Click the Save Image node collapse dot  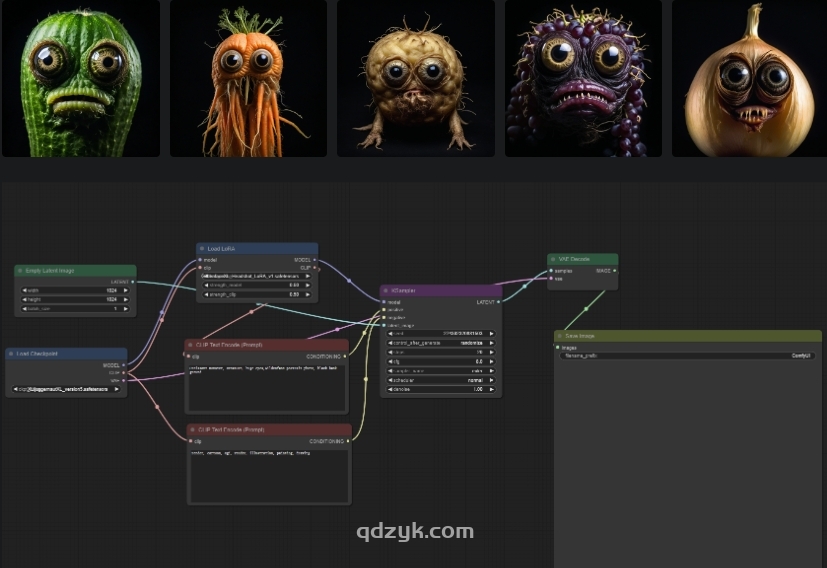pyautogui.click(x=560, y=337)
